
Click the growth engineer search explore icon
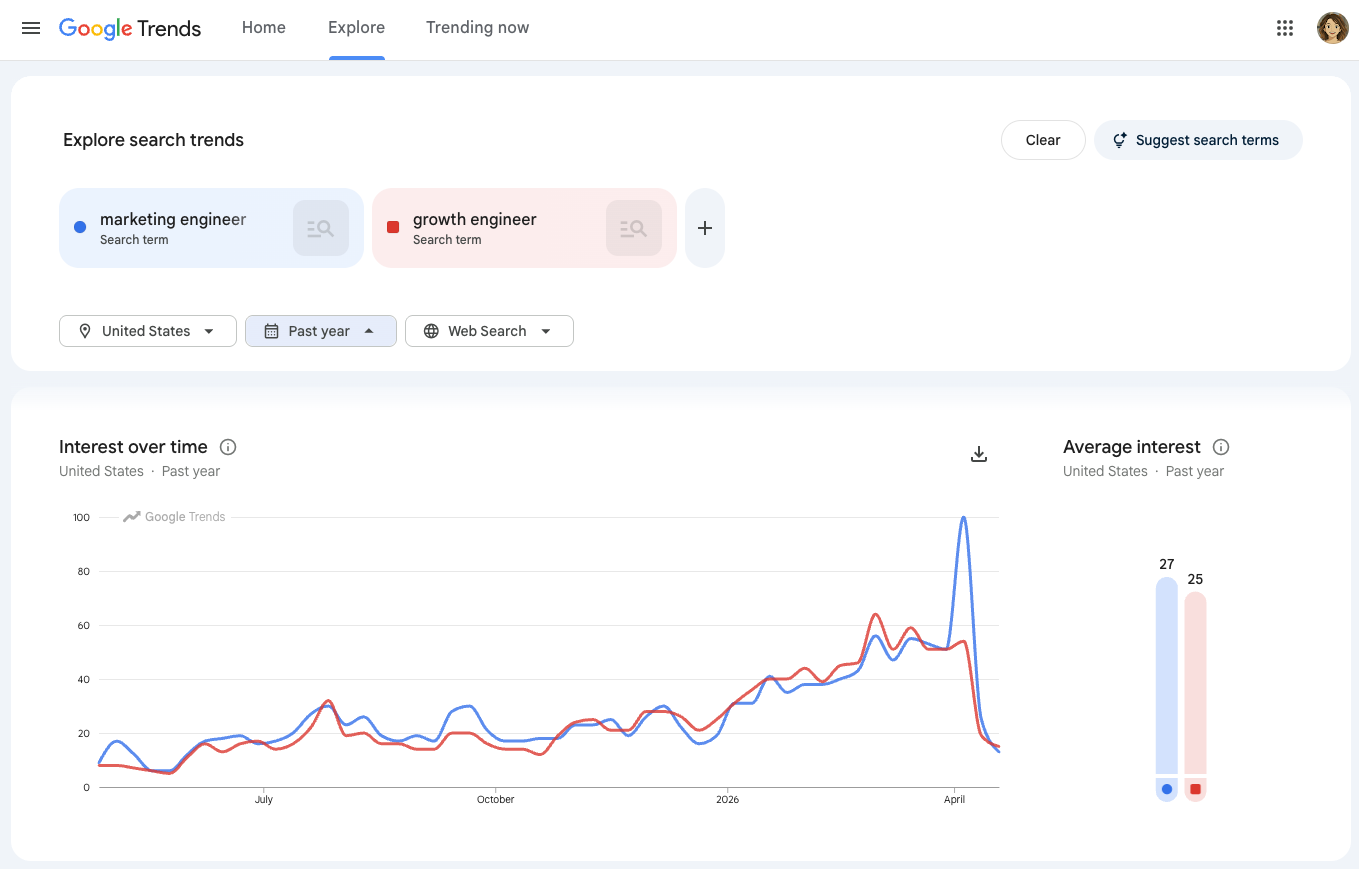633,228
